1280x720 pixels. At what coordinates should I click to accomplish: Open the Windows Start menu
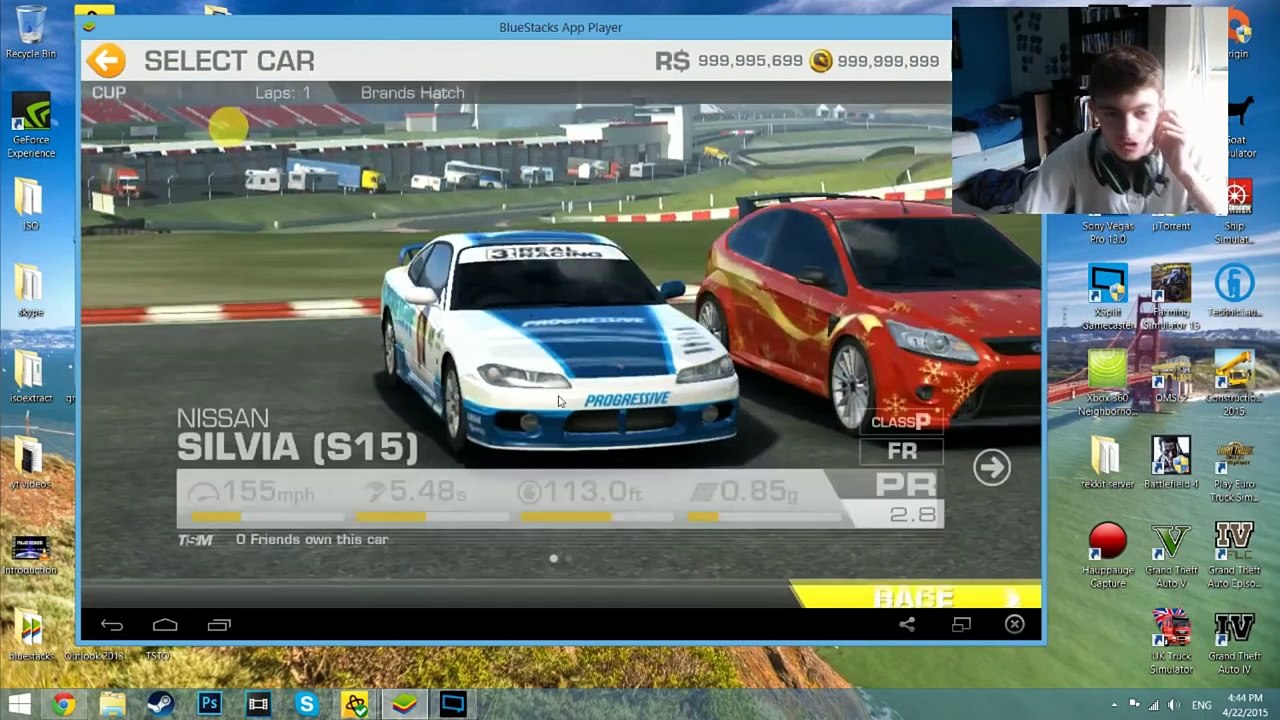tap(19, 704)
